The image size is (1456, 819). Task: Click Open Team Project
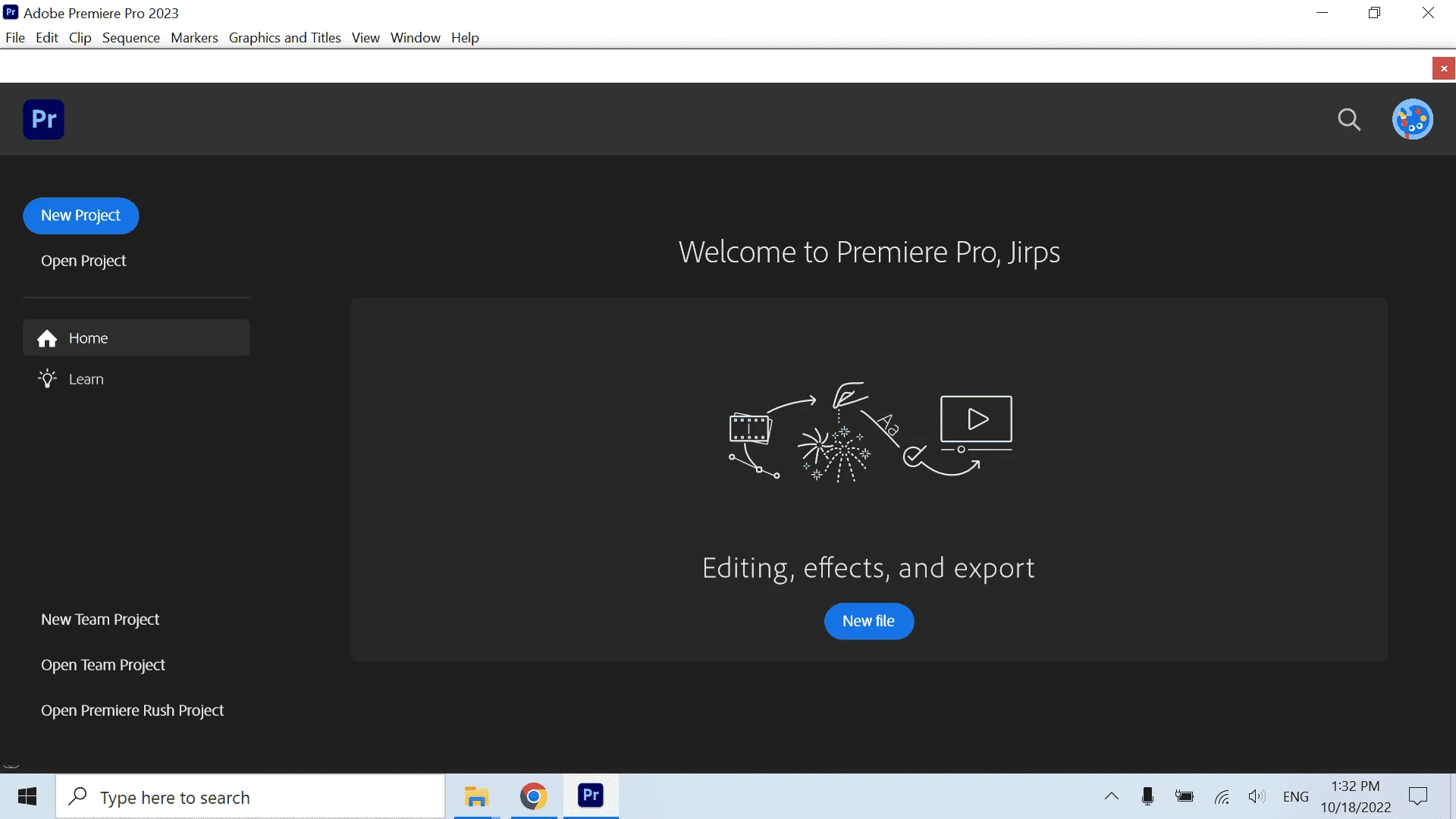103,665
